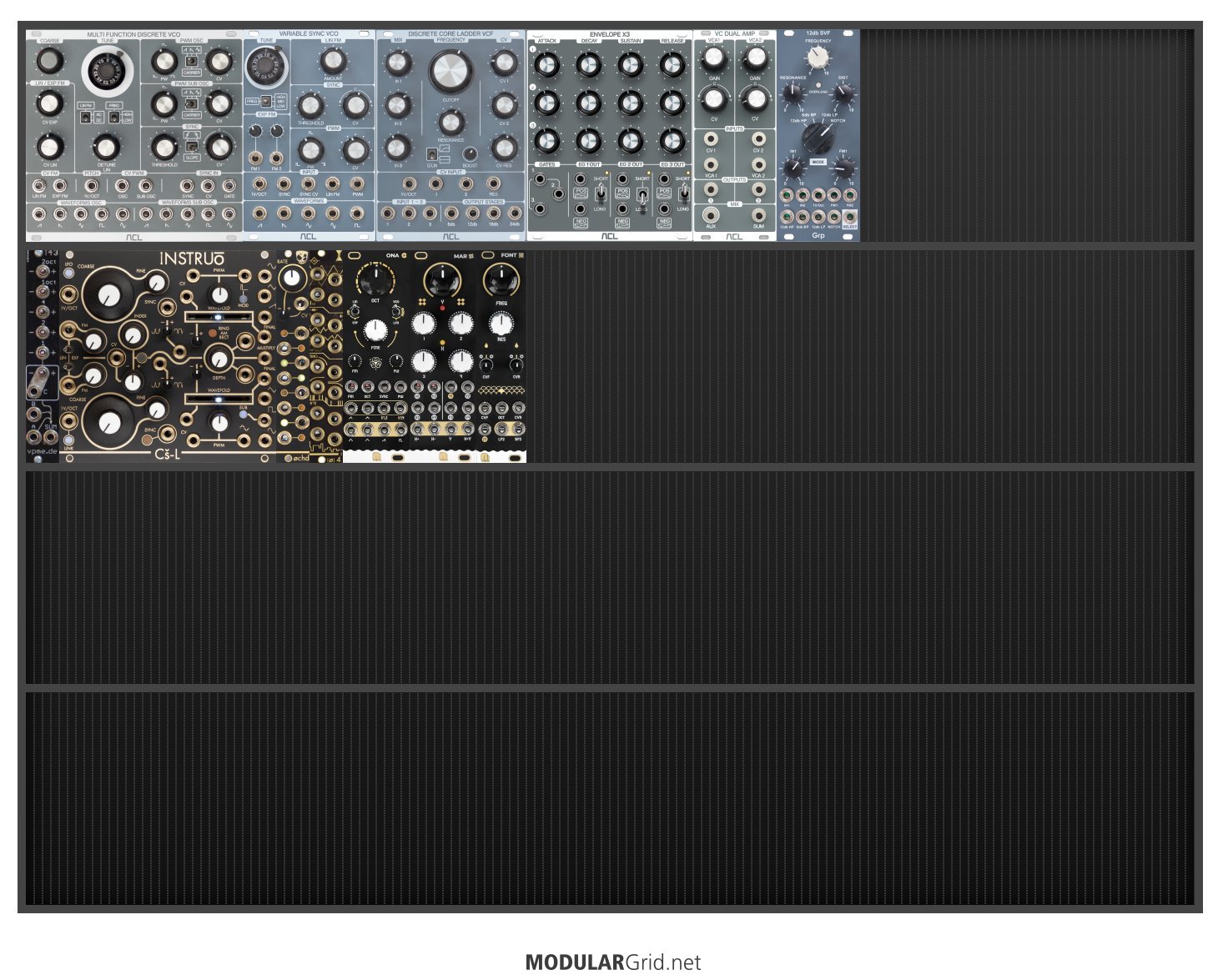The height and width of the screenshot is (980, 1228).
Task: Click the IN 1 mix knob on Ladder VCF
Action: (398, 63)
